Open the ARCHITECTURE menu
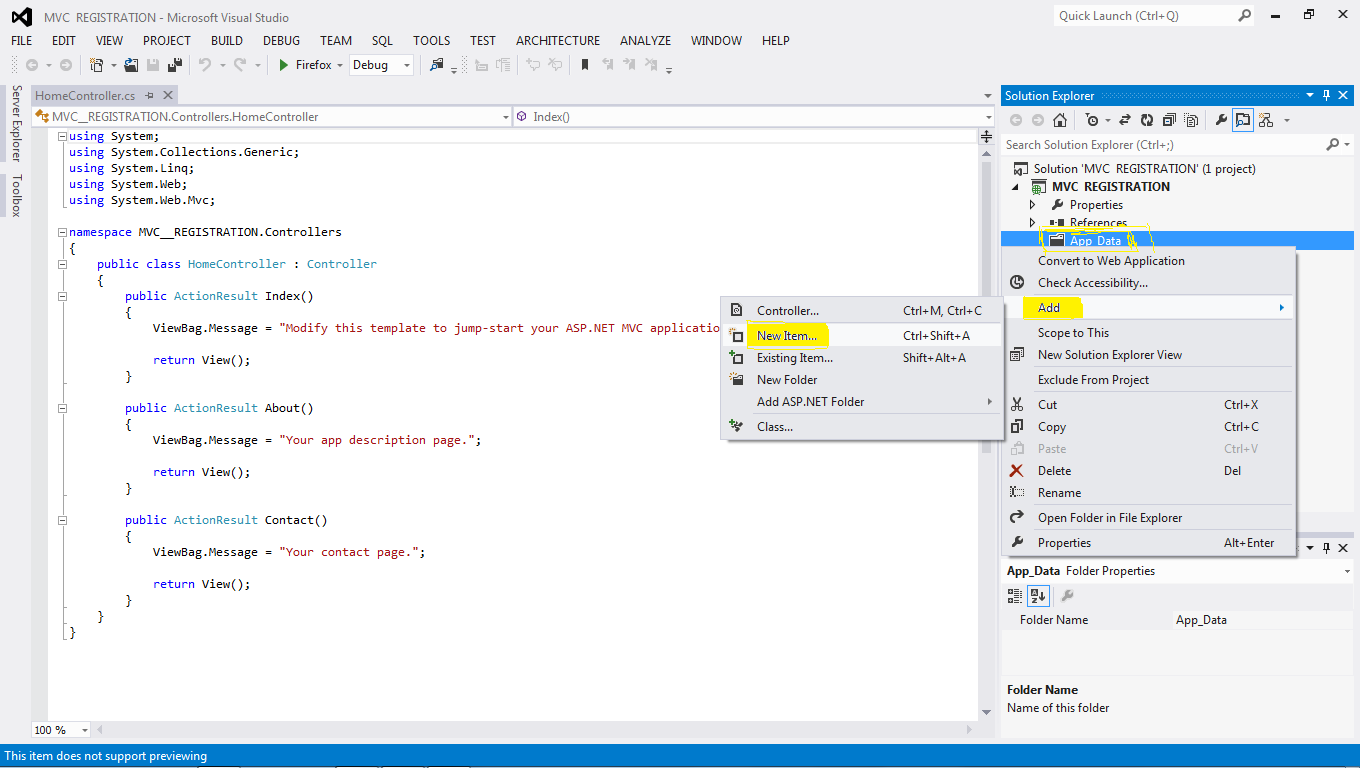 pyautogui.click(x=558, y=40)
